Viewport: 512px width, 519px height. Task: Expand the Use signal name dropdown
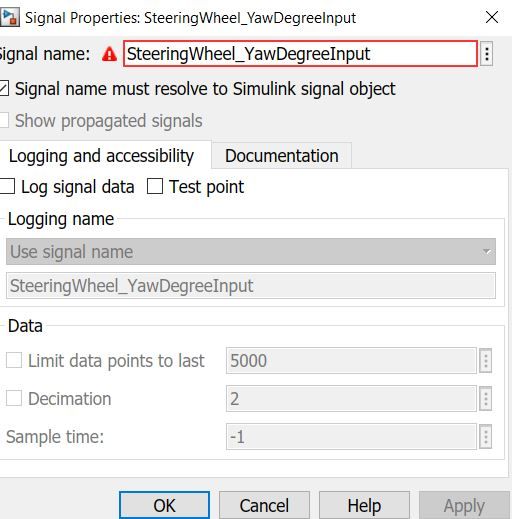tap(251, 252)
